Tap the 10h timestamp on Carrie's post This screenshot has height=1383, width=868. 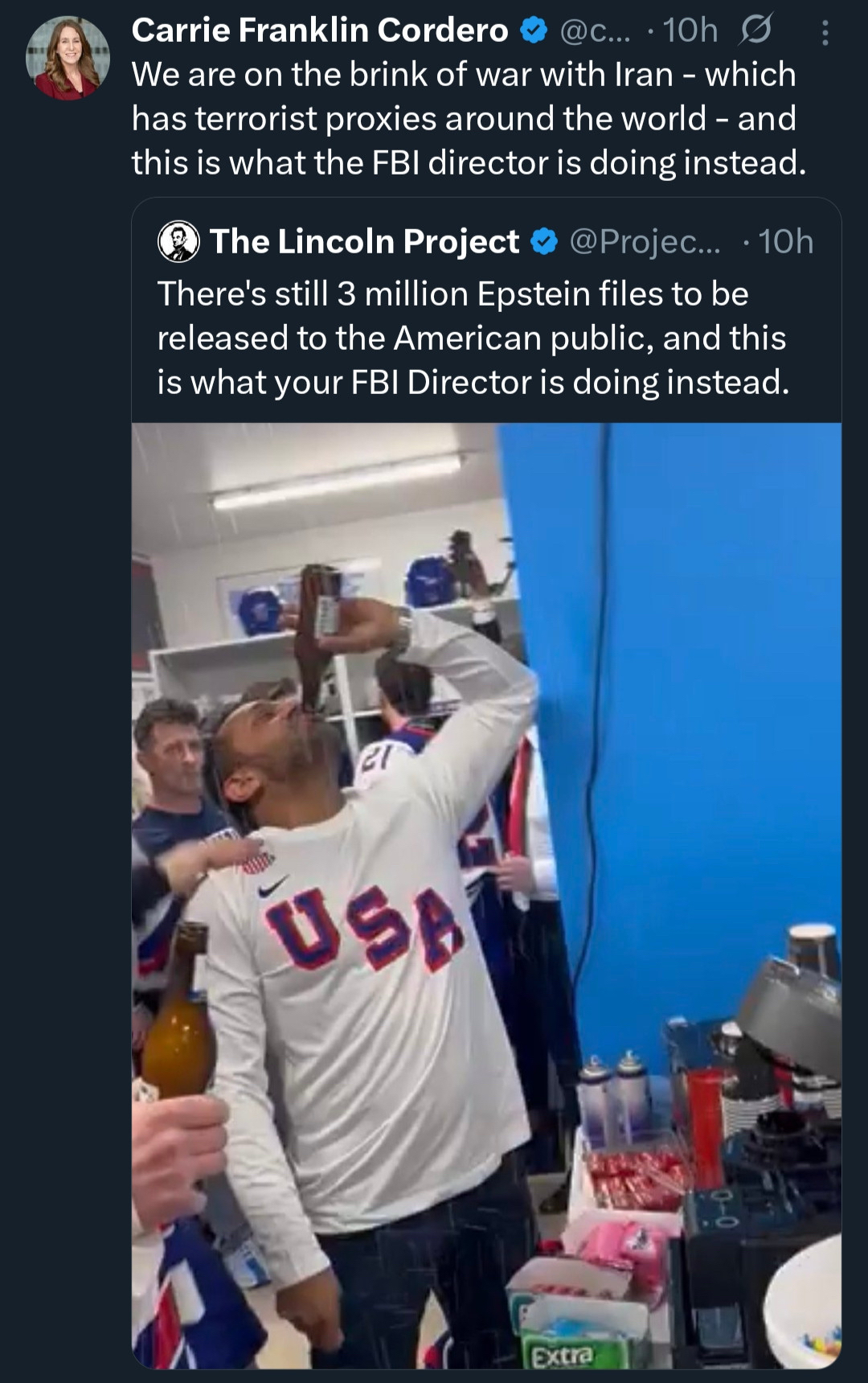tap(690, 31)
